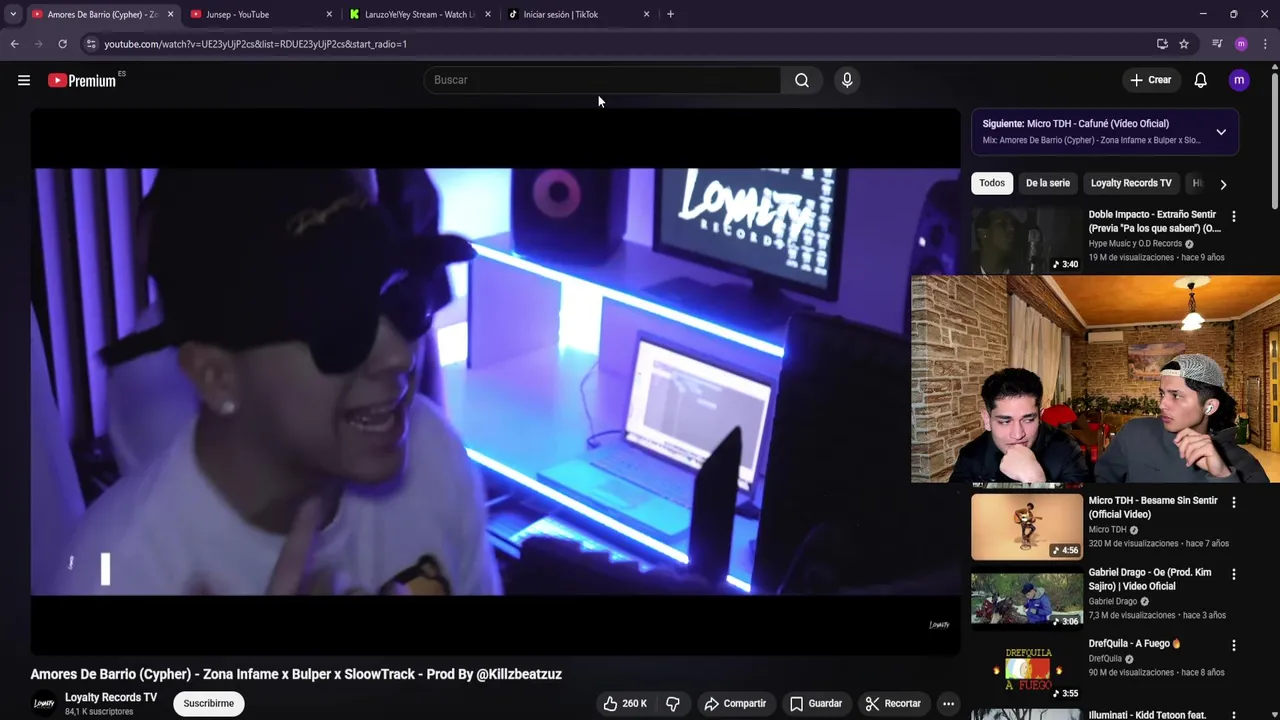Open Micro TDH channel name

coord(1107,530)
